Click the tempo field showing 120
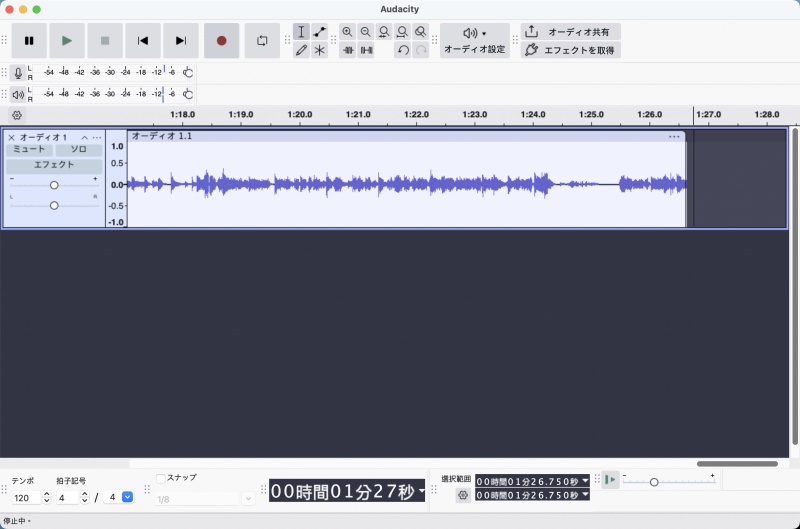 point(26,498)
